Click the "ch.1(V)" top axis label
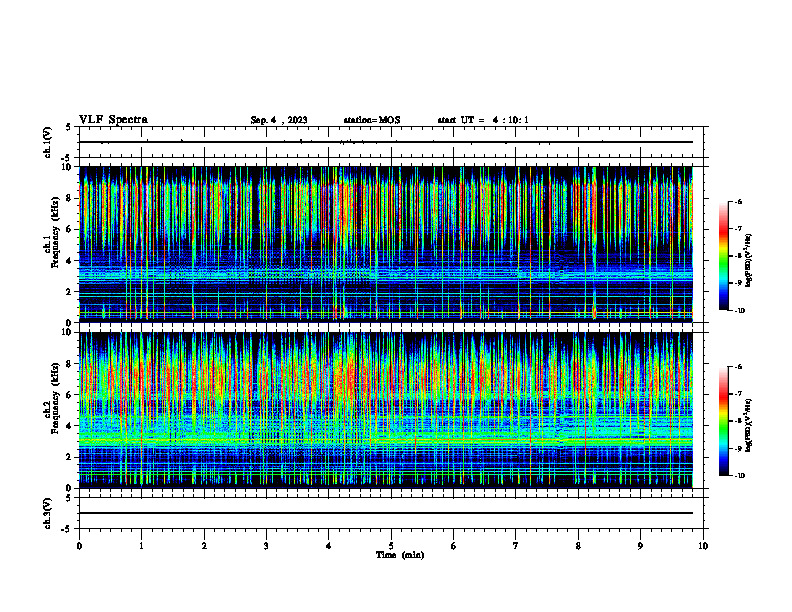 [x=47, y=142]
